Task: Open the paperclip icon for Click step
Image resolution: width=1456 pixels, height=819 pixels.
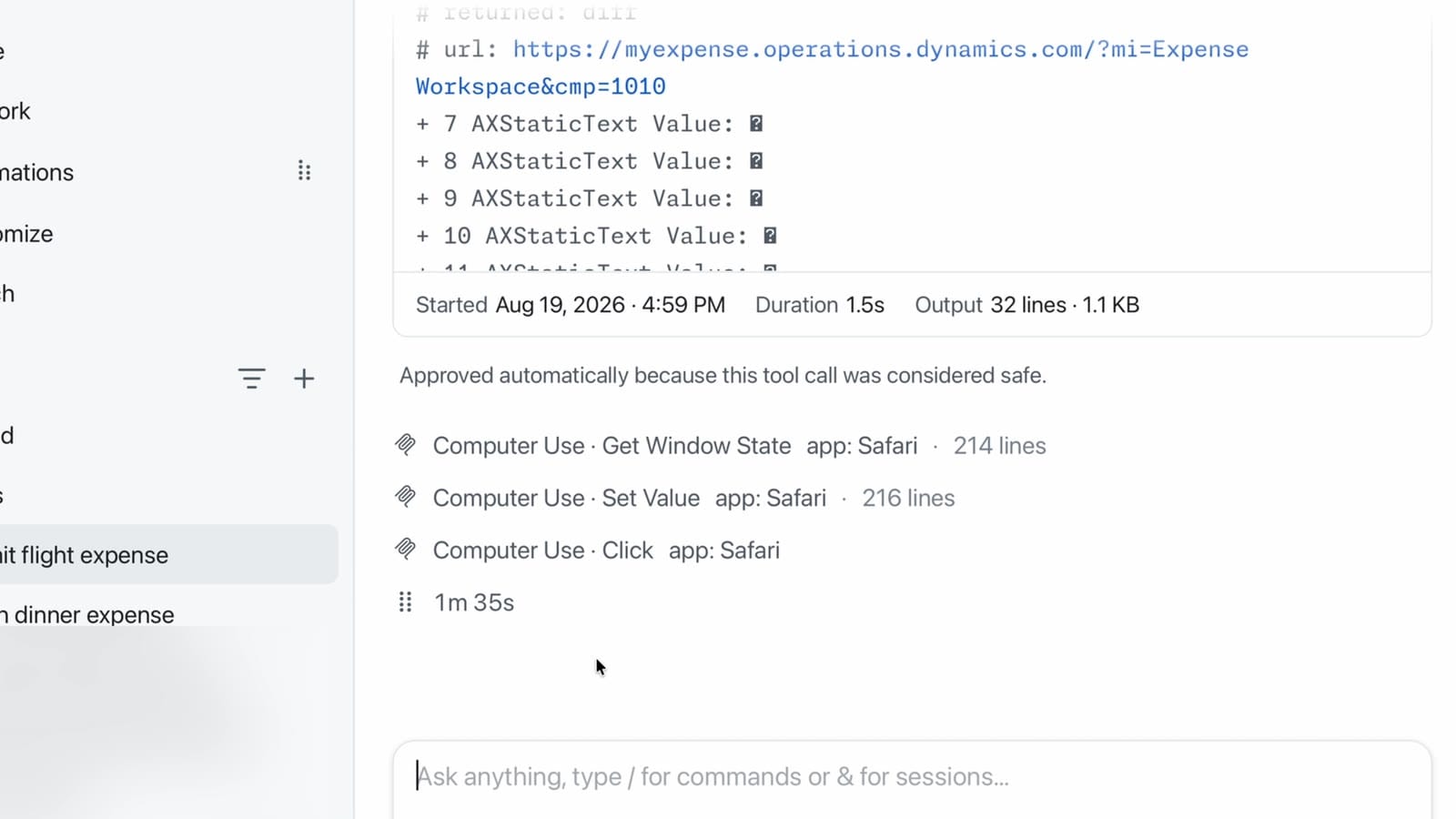Action: click(x=406, y=549)
